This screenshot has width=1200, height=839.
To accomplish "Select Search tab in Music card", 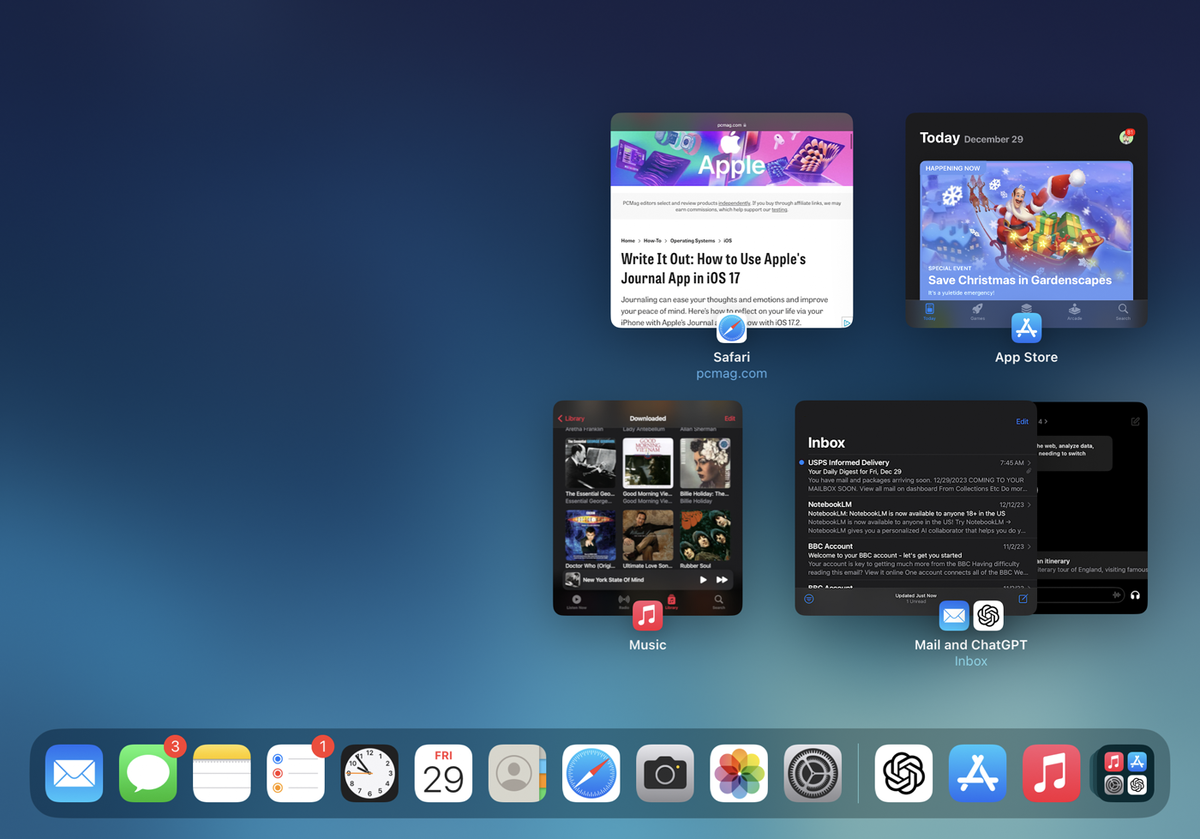I will coord(718,601).
